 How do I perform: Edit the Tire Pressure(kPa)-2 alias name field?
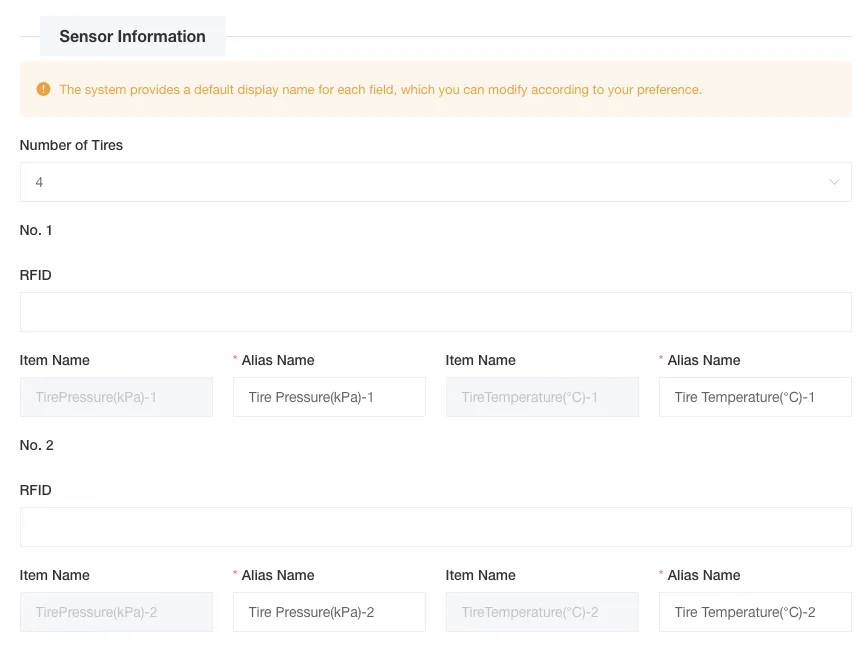(329, 612)
